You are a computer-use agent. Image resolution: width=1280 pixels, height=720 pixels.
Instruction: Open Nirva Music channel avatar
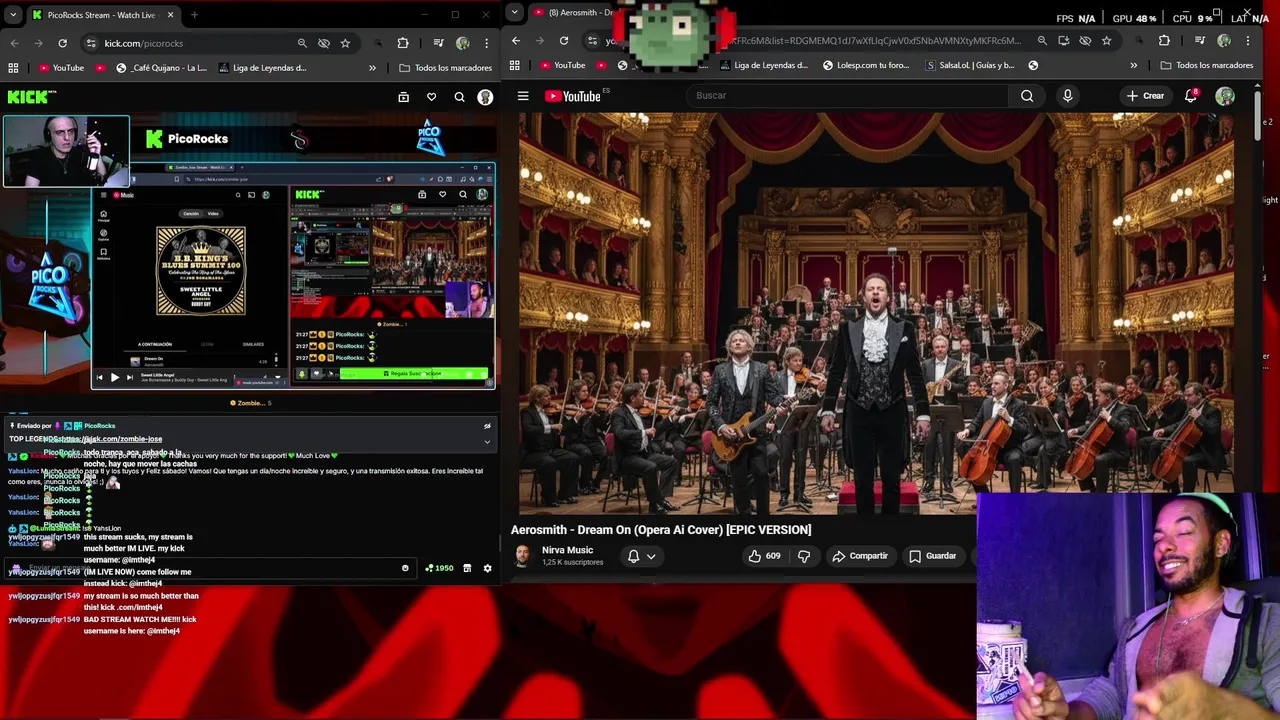click(x=522, y=556)
